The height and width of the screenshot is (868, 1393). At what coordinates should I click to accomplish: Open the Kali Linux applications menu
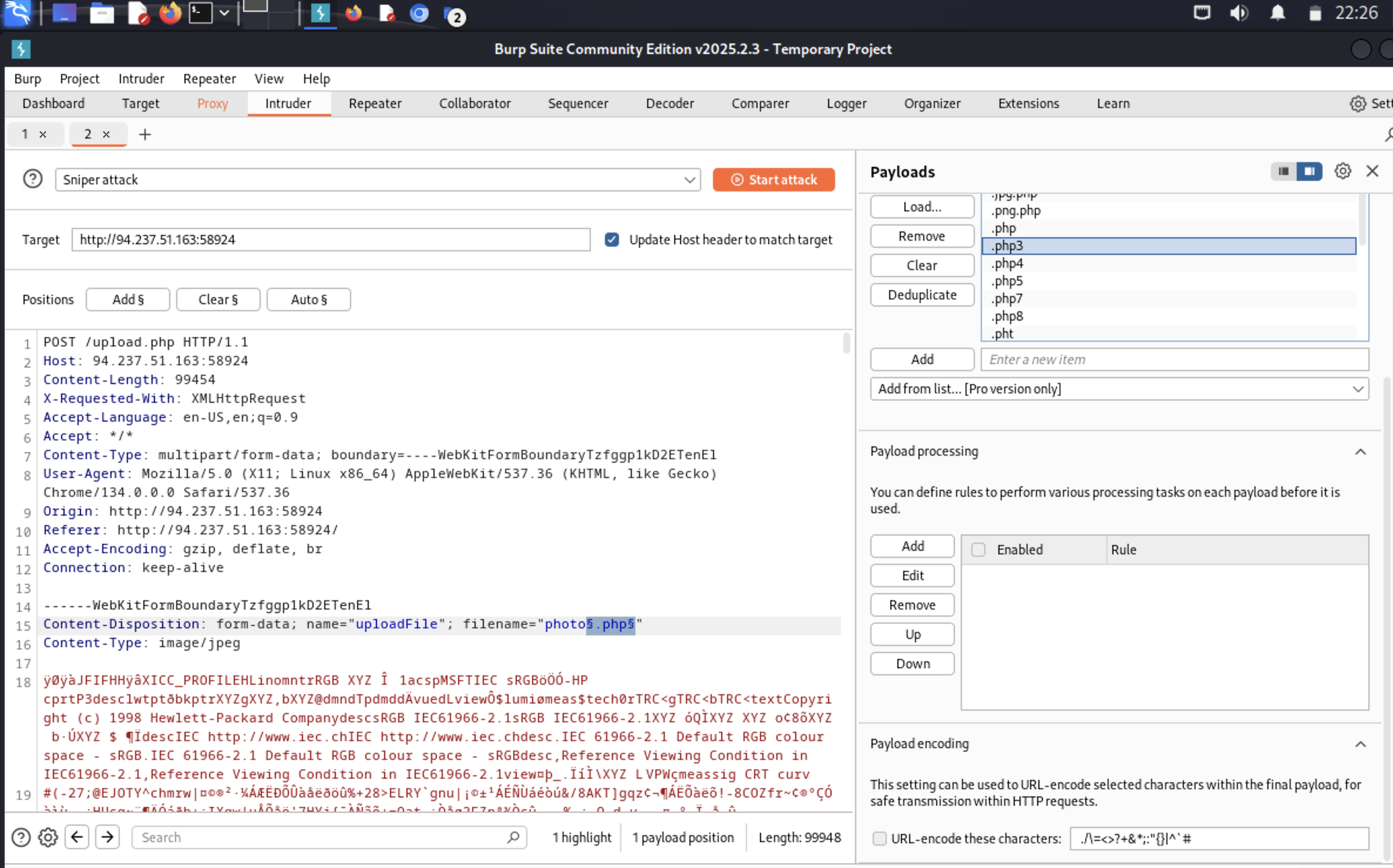pos(18,14)
